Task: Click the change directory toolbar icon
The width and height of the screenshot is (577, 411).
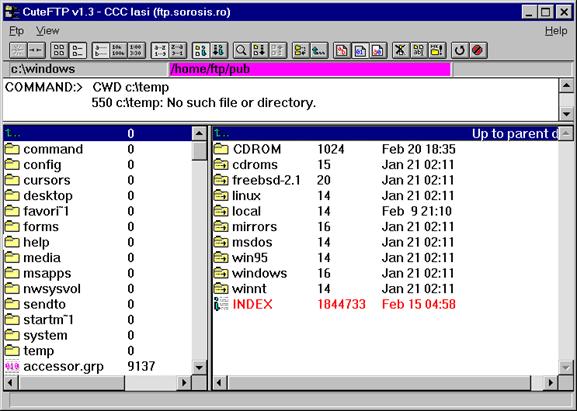Action: [x=301, y=50]
